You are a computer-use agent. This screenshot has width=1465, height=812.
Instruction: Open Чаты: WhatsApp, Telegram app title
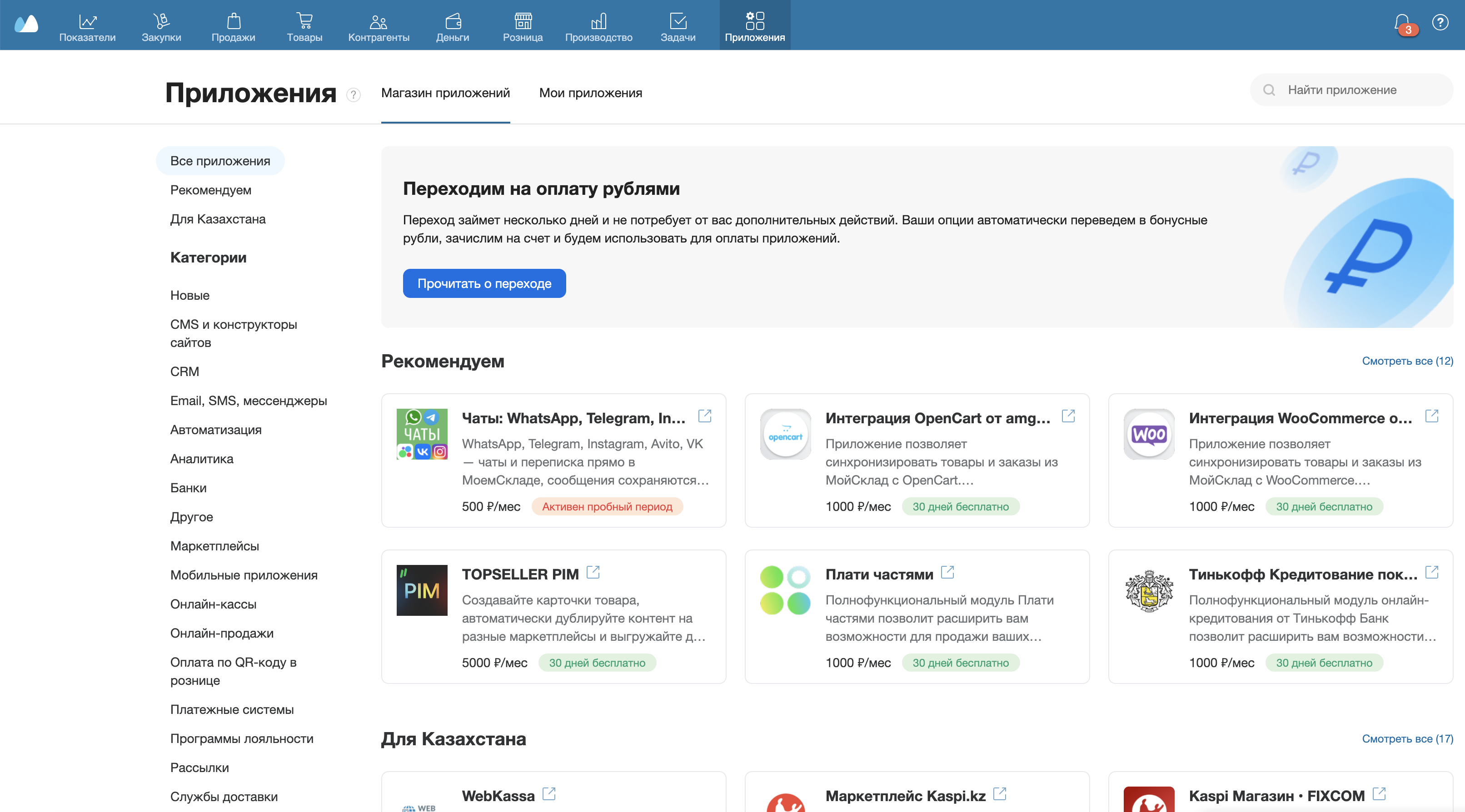click(x=573, y=418)
